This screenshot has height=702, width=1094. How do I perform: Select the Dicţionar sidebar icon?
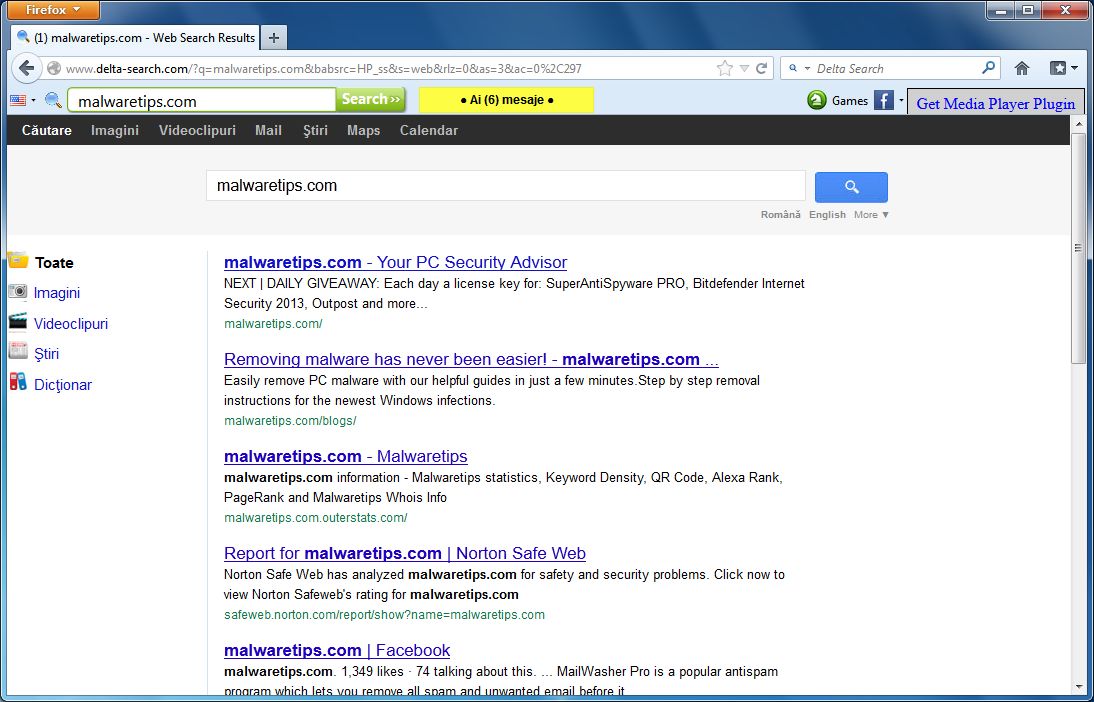coord(18,384)
